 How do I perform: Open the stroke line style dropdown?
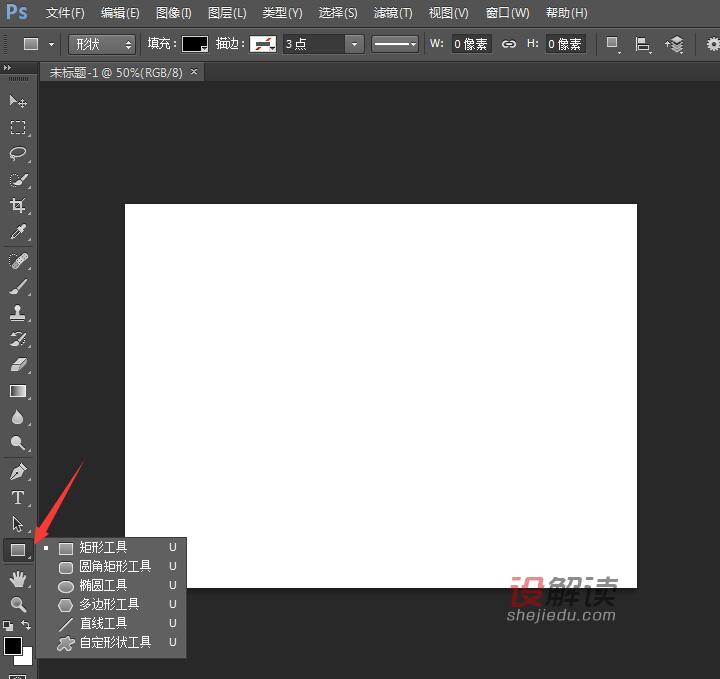point(395,45)
